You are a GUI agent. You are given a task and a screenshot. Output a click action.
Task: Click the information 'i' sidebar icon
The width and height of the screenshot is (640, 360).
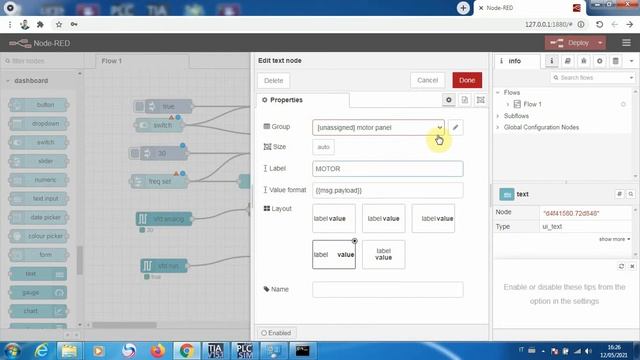pyautogui.click(x=551, y=61)
